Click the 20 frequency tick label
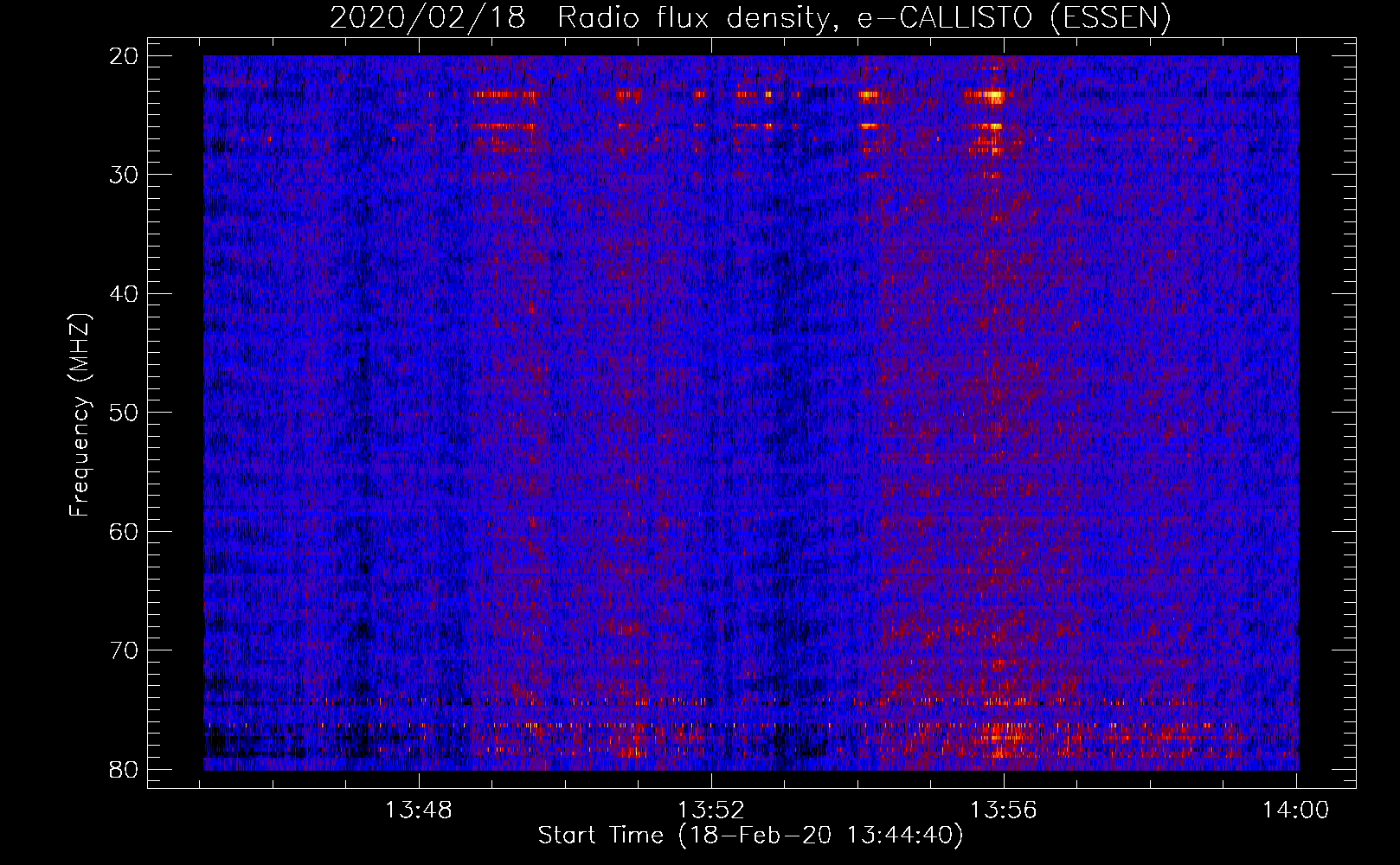Screen dimensions: 1400x865 [125, 56]
